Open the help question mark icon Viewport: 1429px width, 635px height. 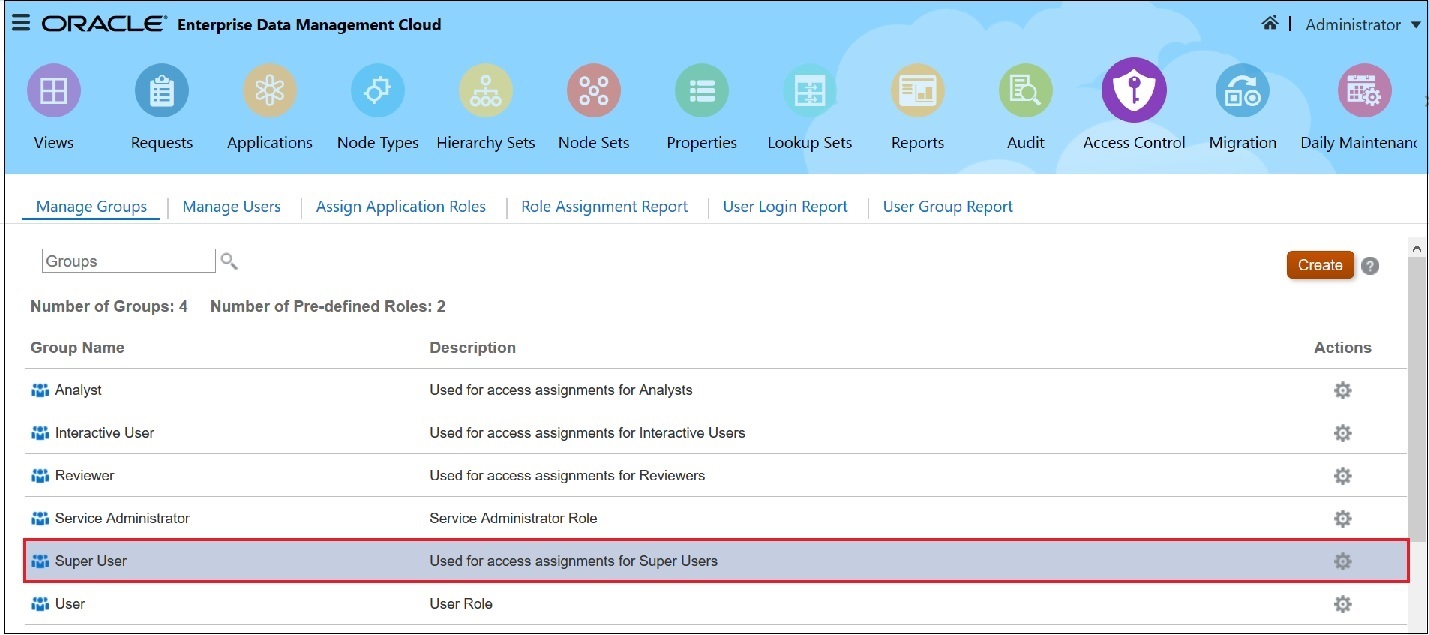point(1370,266)
